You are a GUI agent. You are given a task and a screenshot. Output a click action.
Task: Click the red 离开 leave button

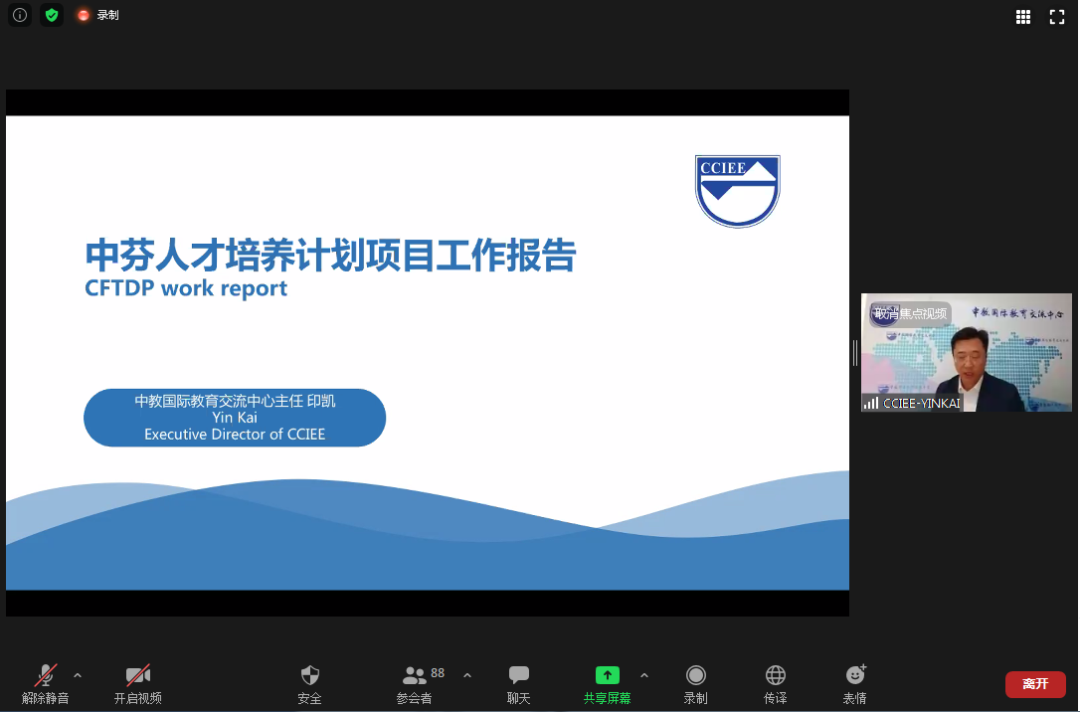click(1035, 684)
